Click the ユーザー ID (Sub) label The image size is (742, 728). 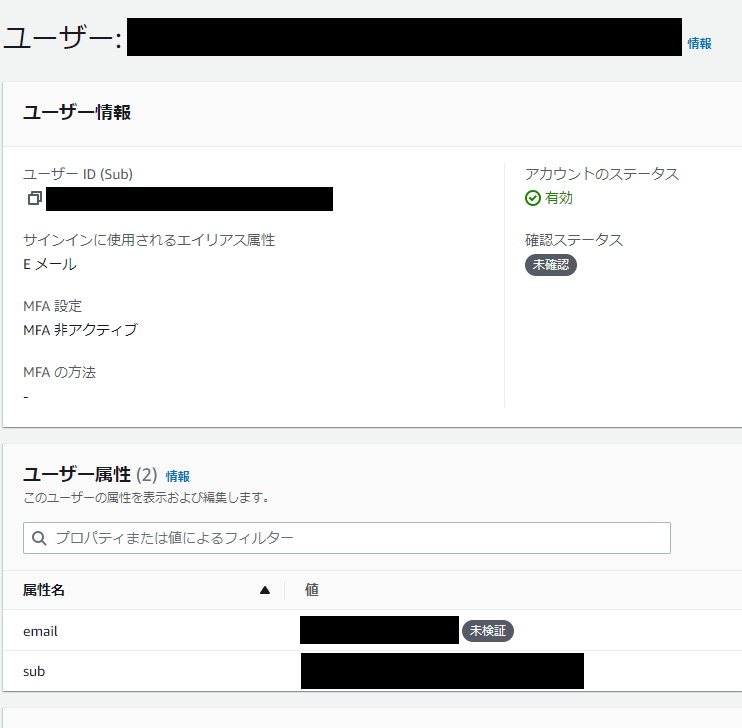pos(78,174)
